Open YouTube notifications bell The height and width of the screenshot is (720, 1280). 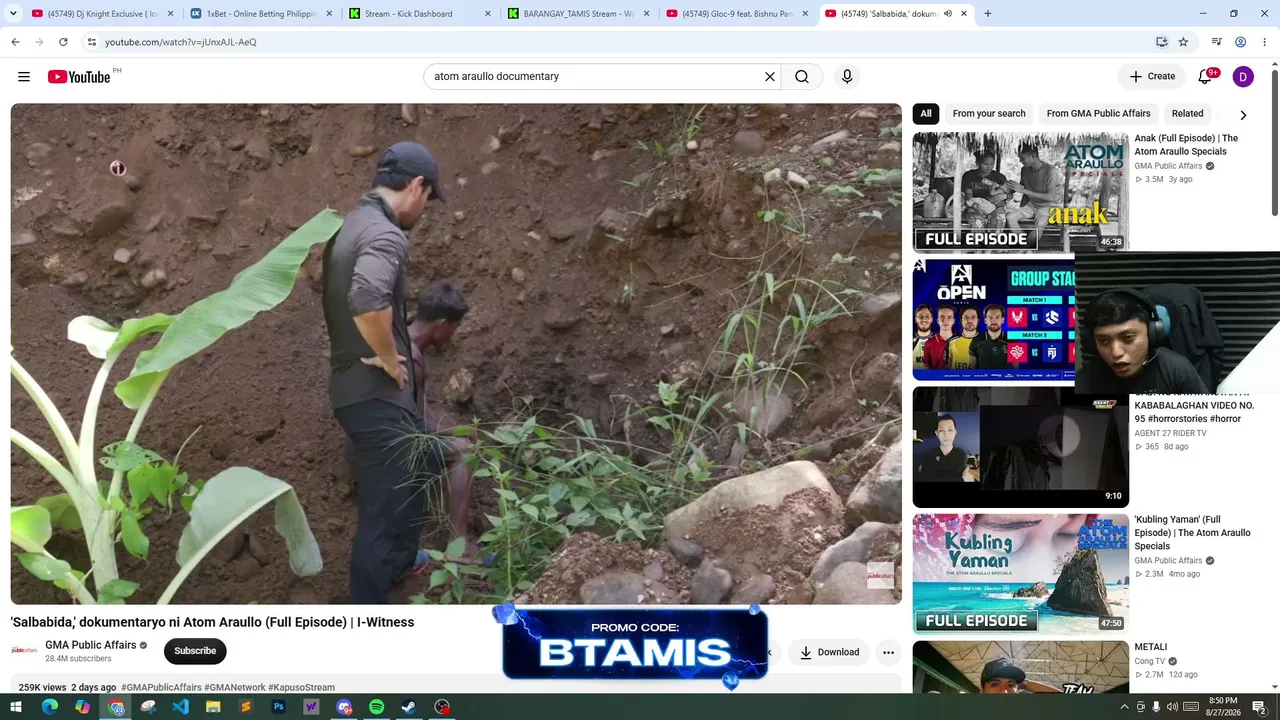[x=1205, y=77]
